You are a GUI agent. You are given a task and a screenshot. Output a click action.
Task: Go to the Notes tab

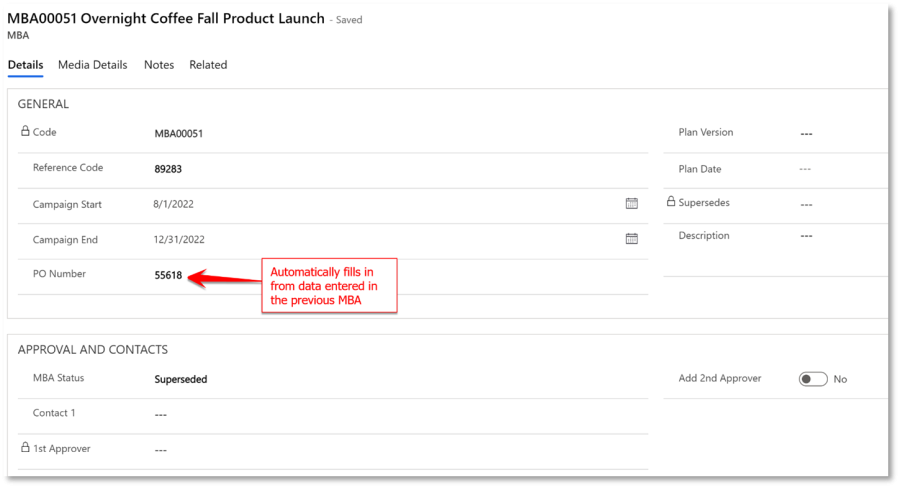pyautogui.click(x=159, y=65)
